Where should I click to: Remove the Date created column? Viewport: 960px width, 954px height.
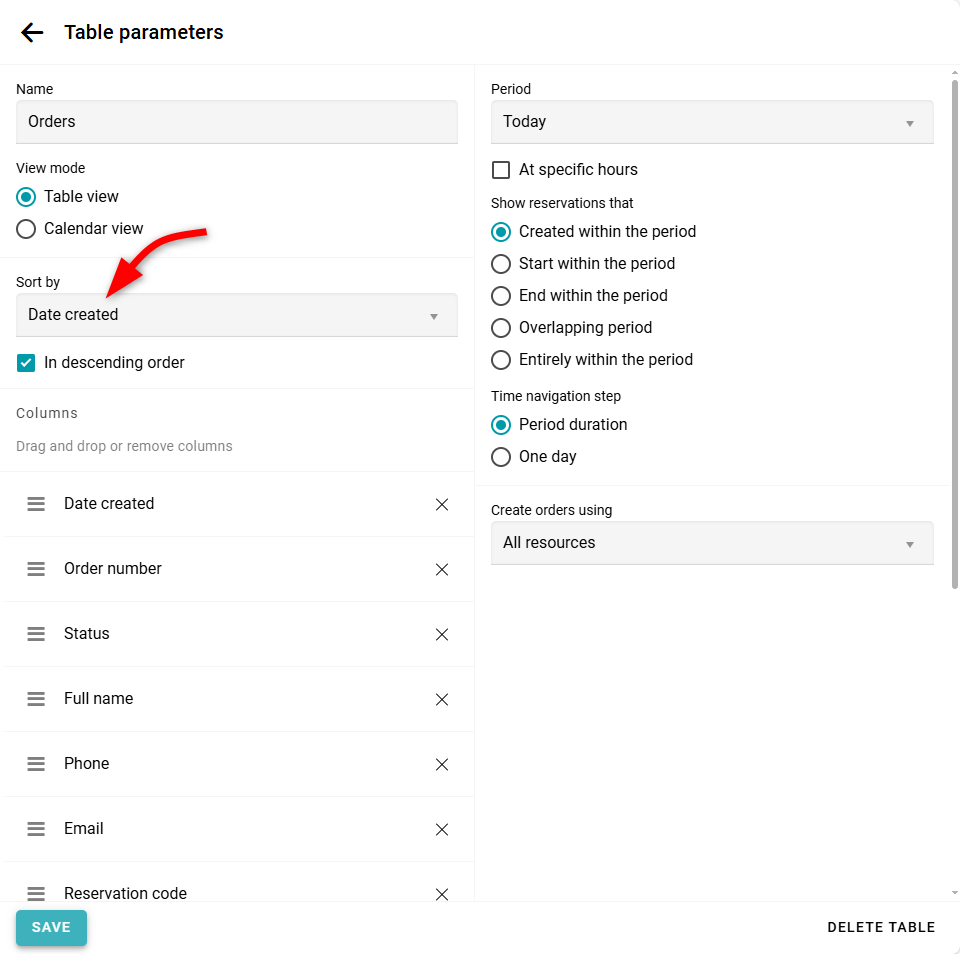pyautogui.click(x=442, y=504)
